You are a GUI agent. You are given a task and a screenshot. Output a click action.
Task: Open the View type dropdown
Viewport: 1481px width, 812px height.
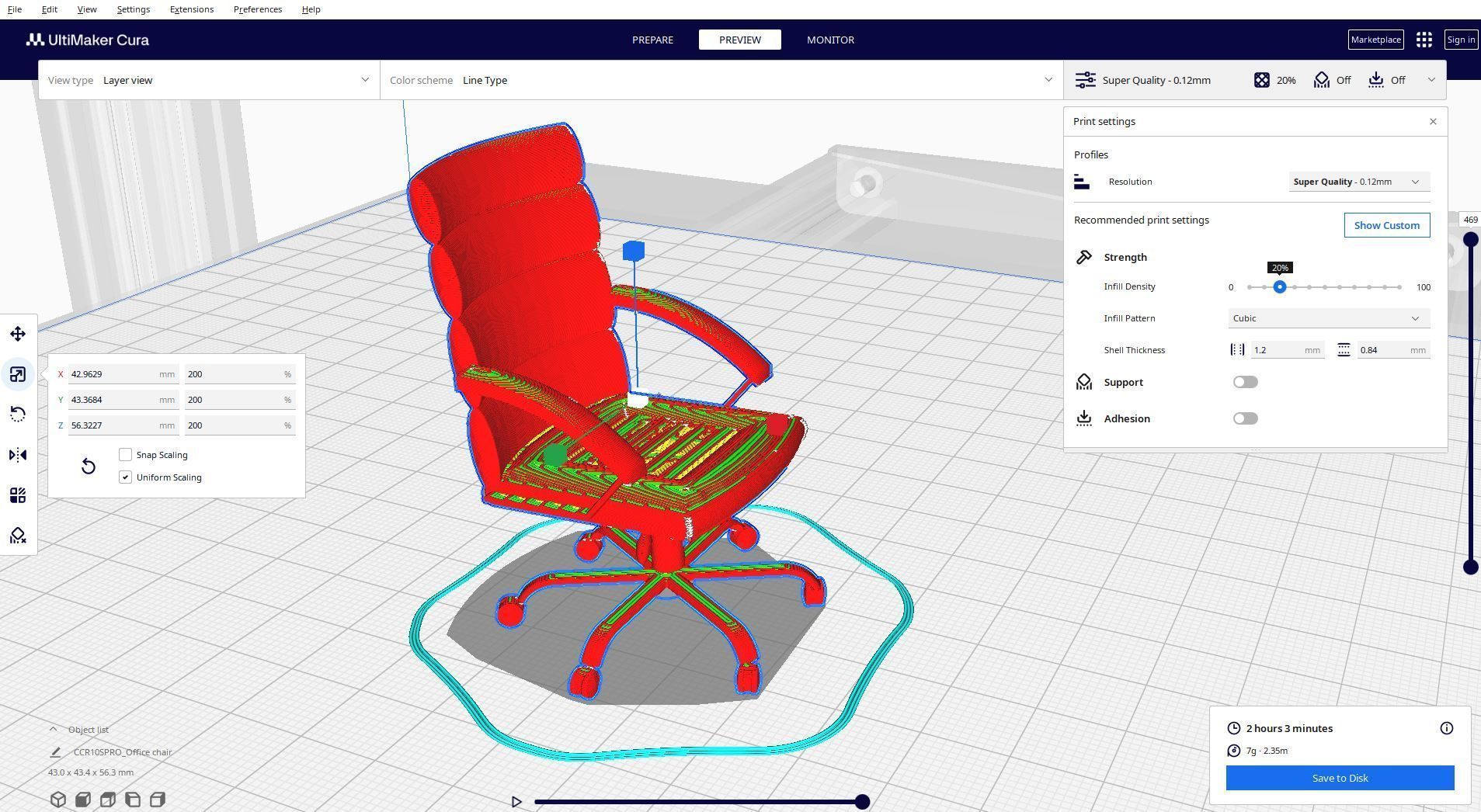click(x=209, y=80)
